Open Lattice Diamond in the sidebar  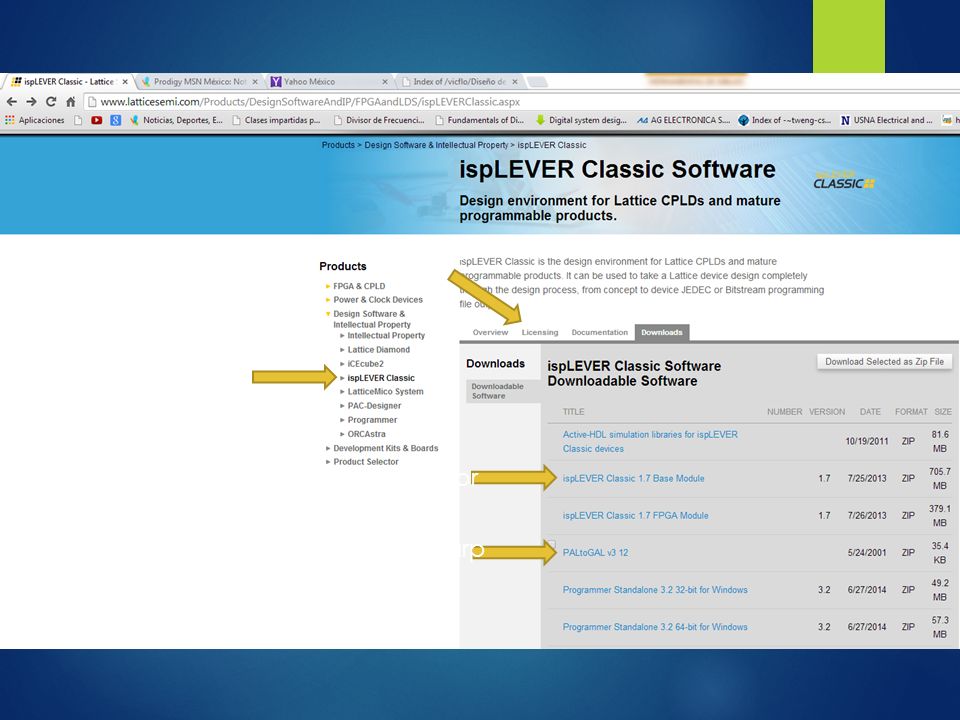(x=378, y=350)
